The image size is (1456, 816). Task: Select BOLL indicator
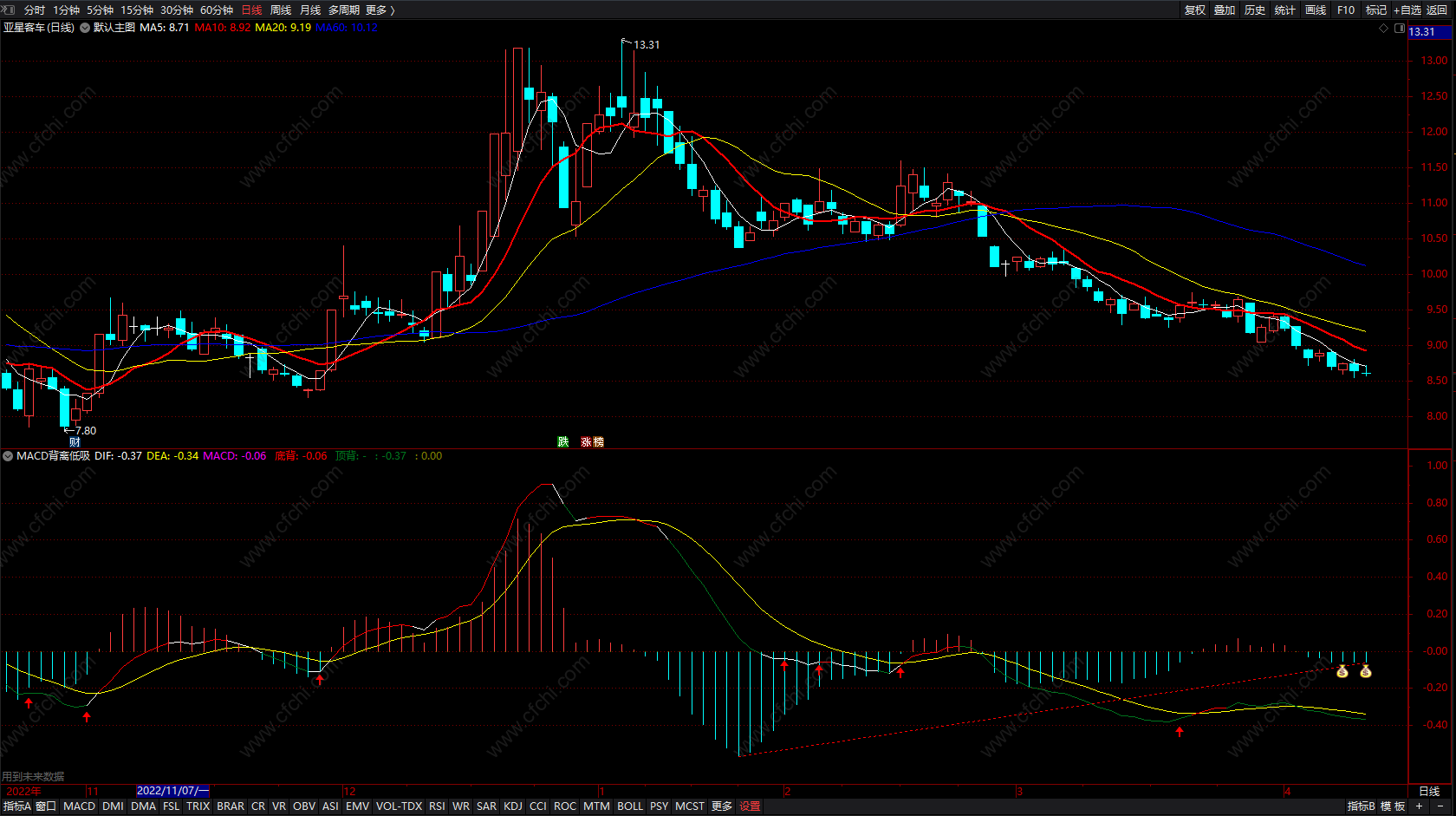(630, 806)
